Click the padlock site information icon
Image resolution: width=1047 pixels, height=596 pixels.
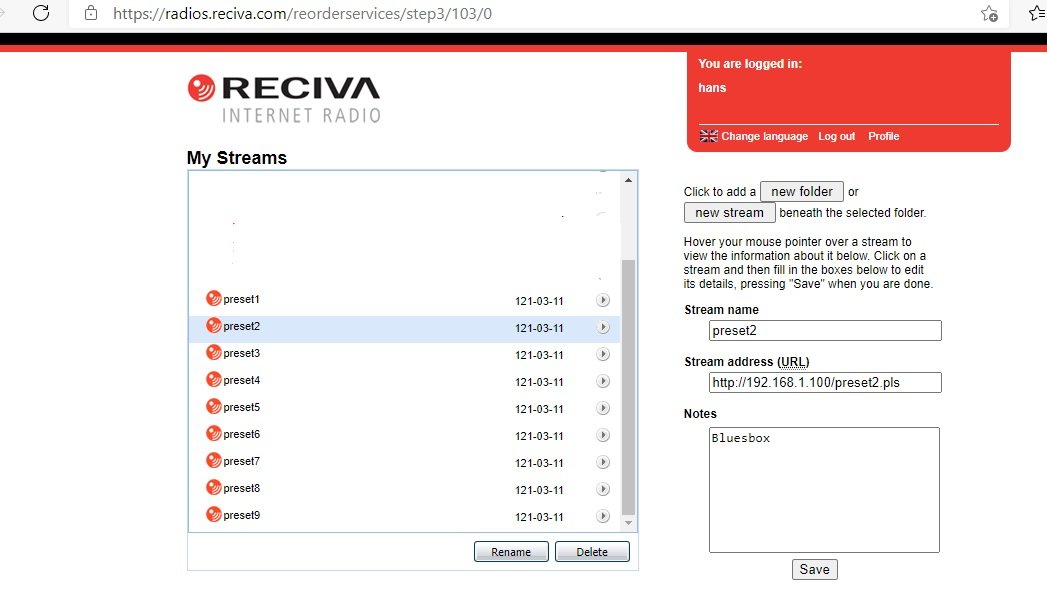(92, 14)
